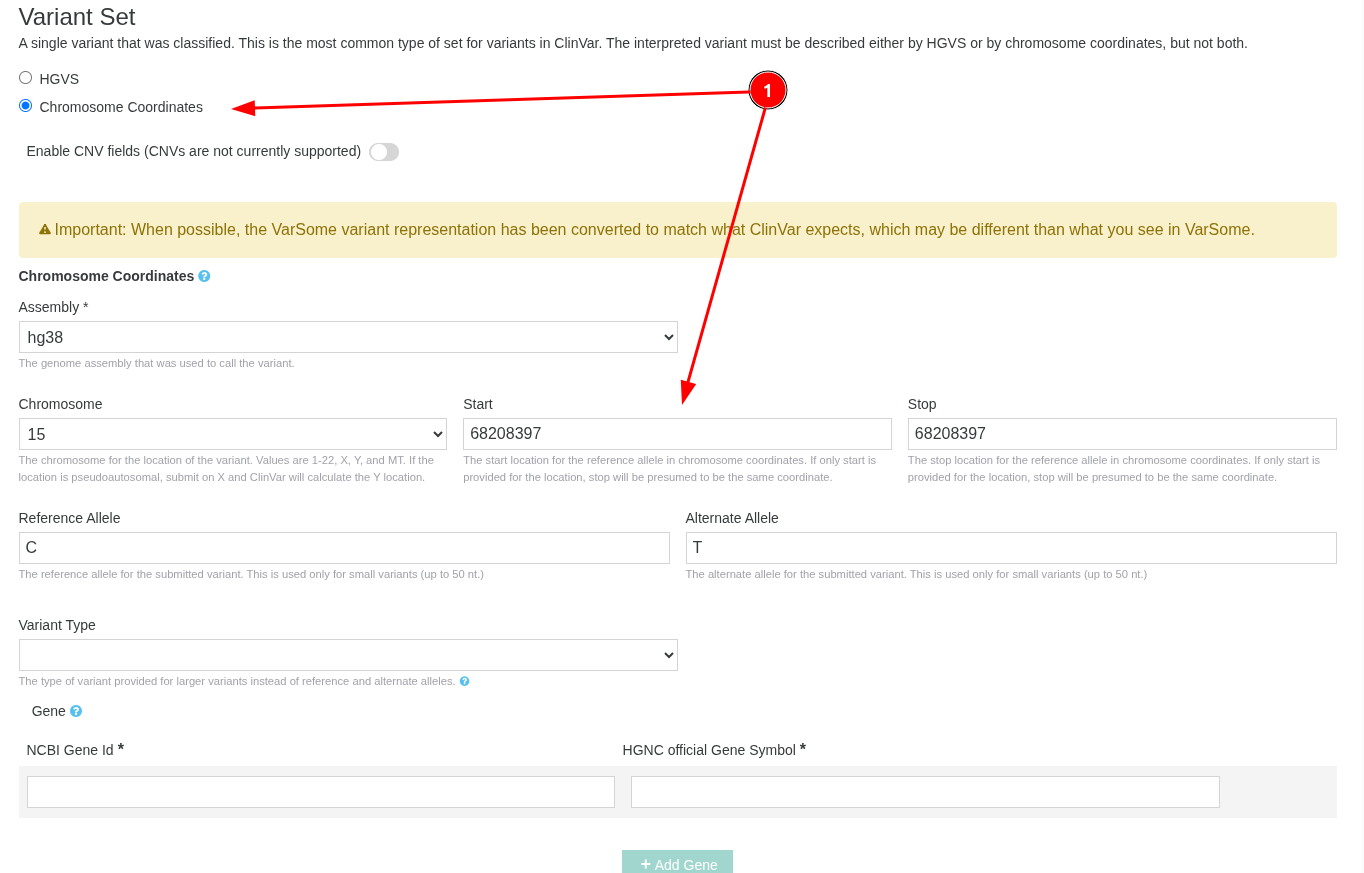
Task: Click the Add Gene button
Action: click(x=677, y=862)
